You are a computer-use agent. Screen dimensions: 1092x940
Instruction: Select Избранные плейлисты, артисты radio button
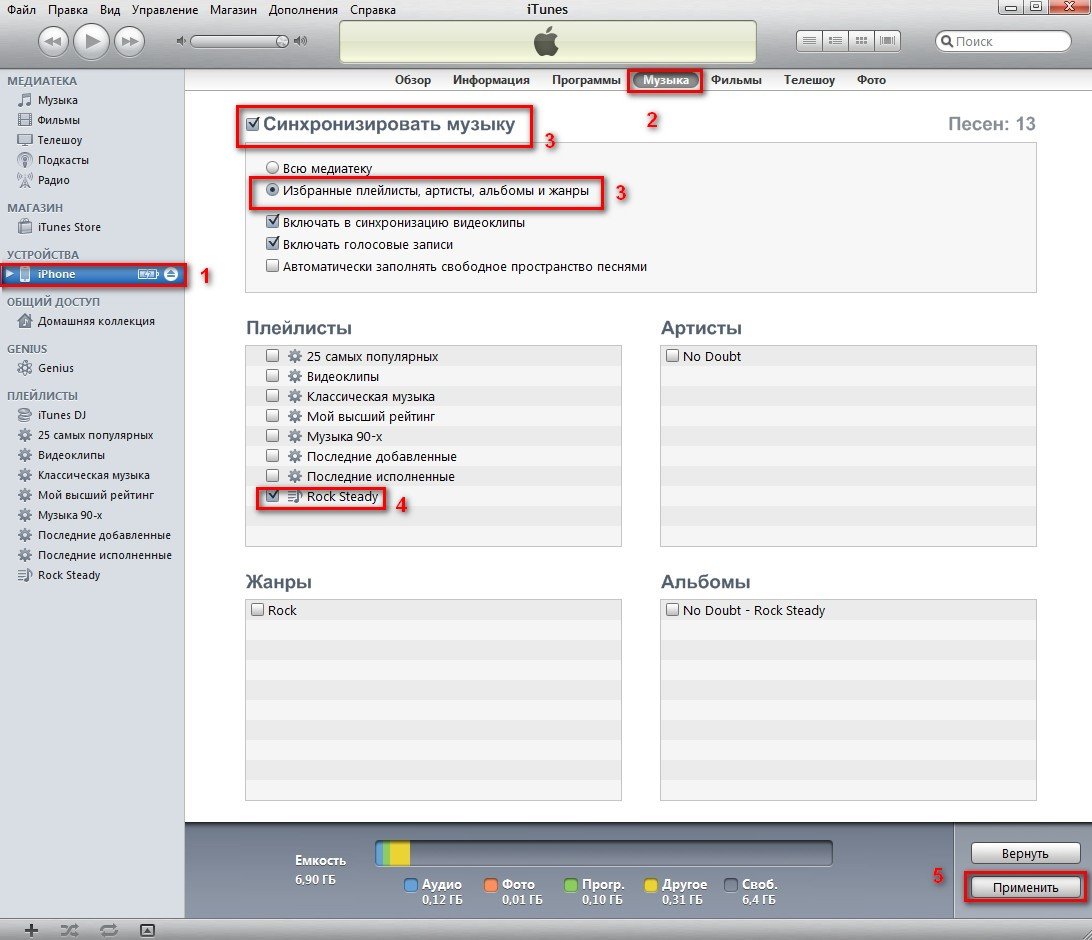pyautogui.click(x=272, y=190)
